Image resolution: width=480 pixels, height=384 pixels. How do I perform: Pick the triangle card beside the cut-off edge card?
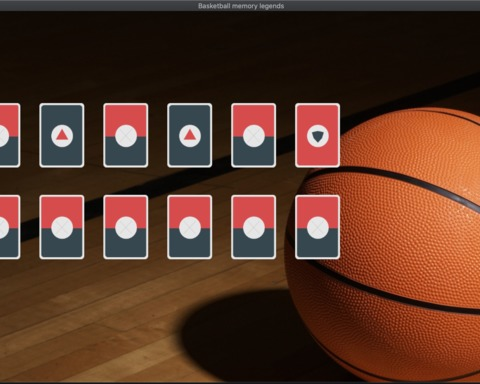62,135
